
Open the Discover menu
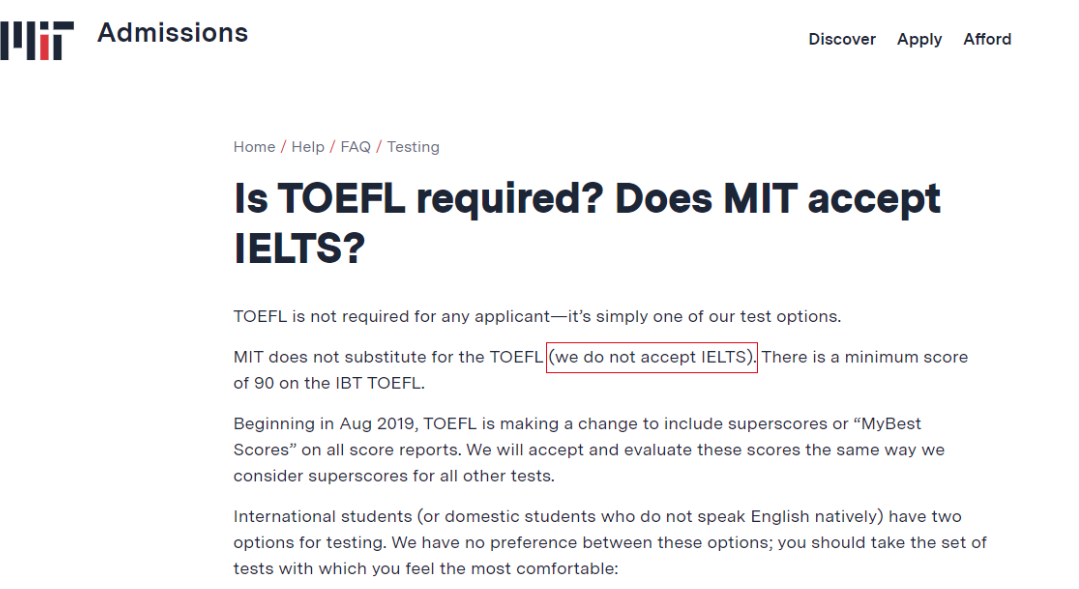[842, 39]
